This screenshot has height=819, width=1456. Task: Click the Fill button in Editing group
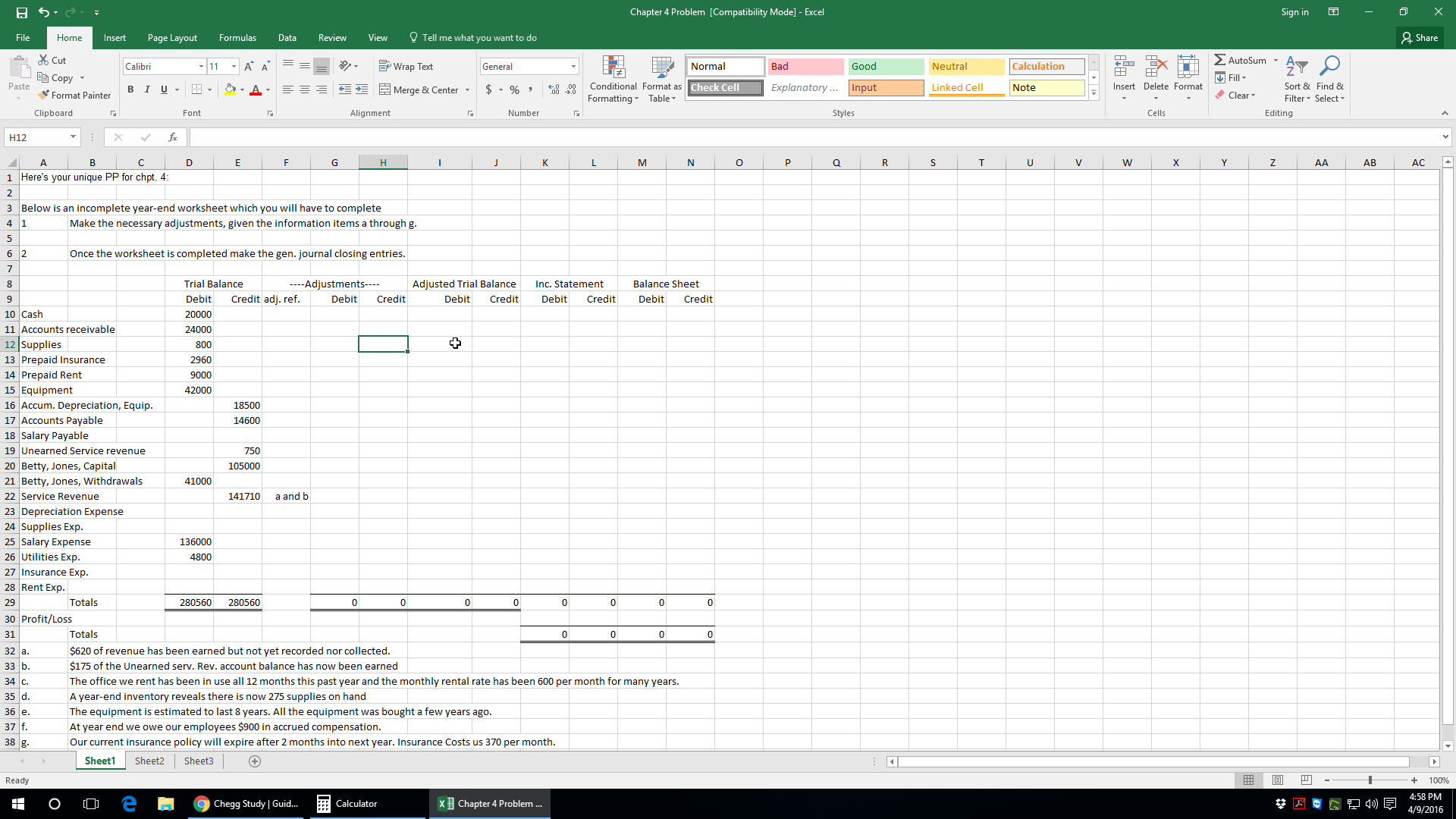pos(1231,77)
